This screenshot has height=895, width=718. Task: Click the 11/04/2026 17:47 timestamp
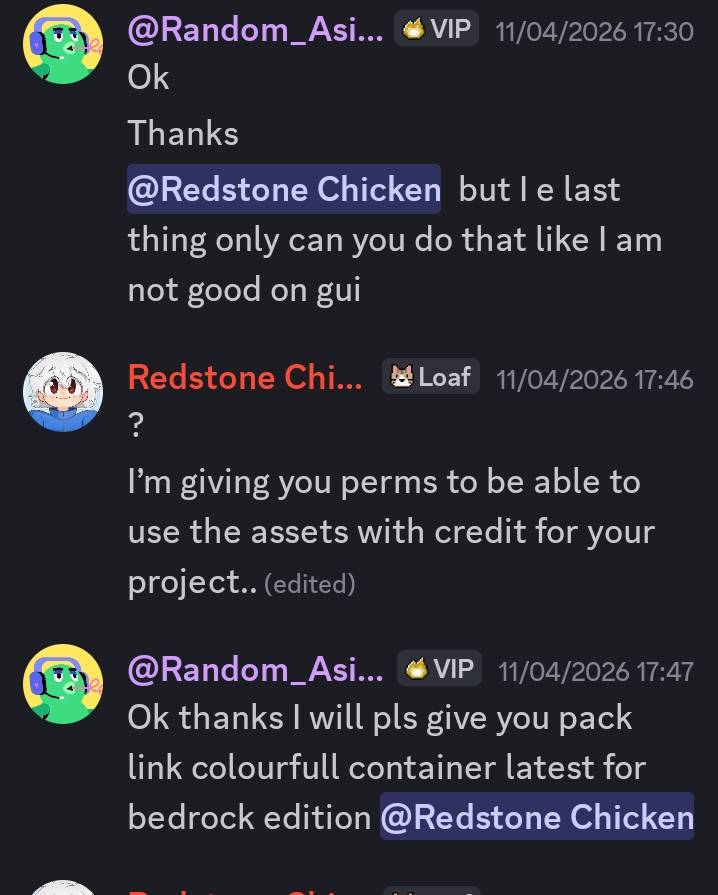tap(596, 671)
